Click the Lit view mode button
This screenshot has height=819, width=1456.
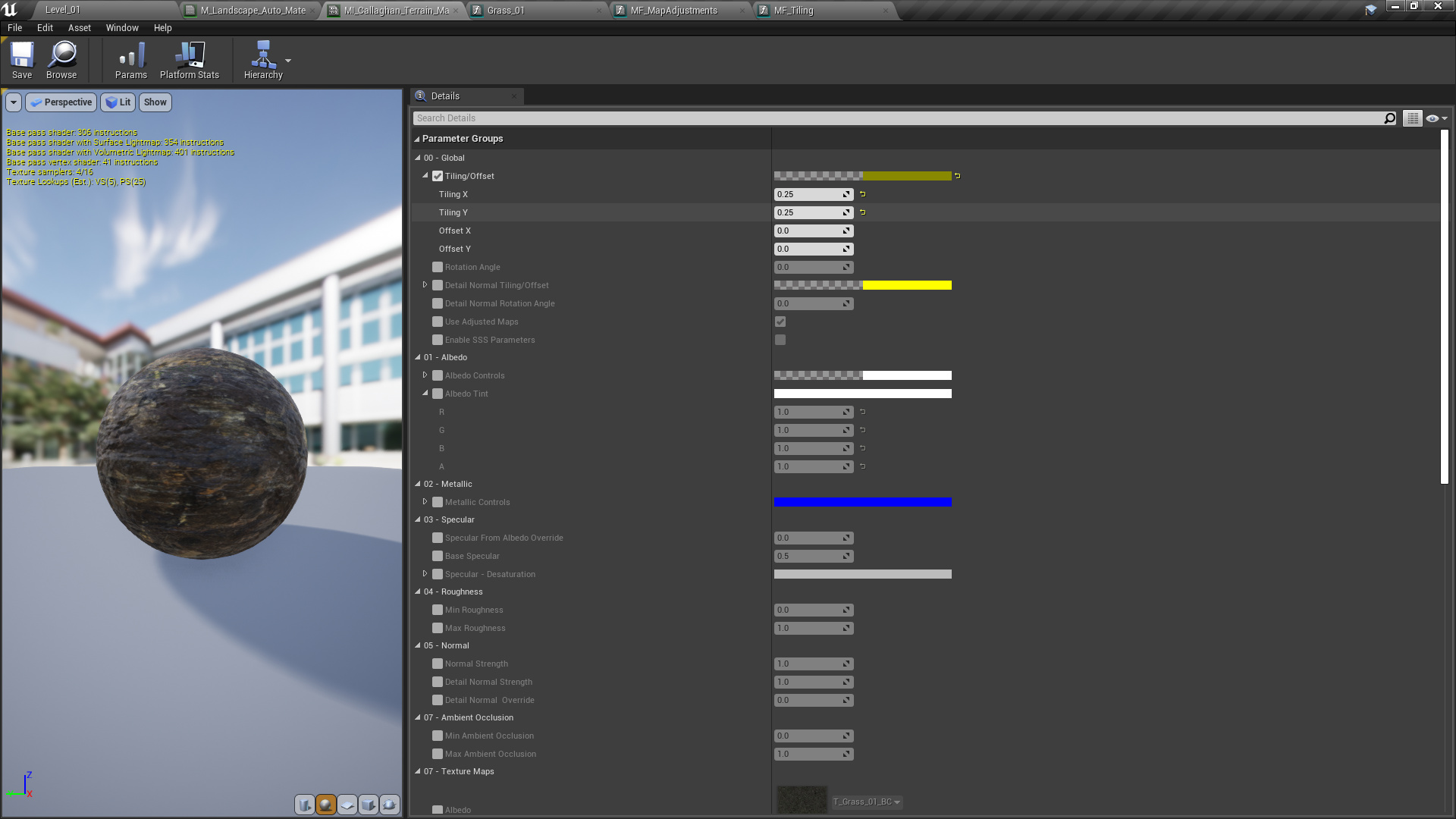pos(118,102)
